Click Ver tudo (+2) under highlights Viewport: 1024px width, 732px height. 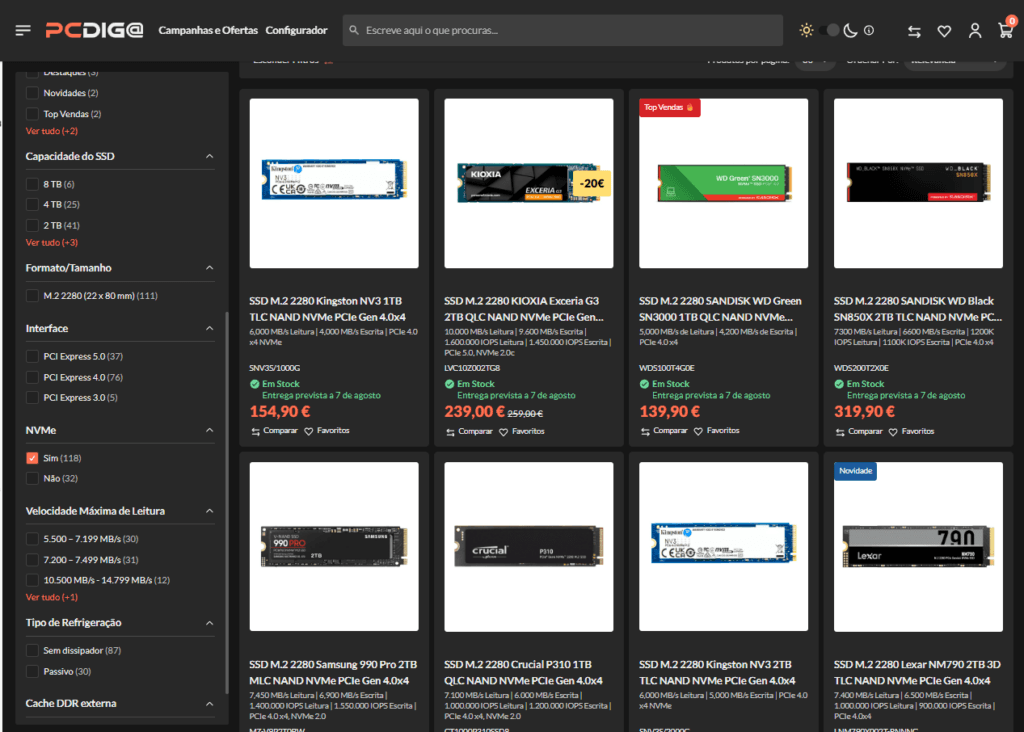pos(52,131)
